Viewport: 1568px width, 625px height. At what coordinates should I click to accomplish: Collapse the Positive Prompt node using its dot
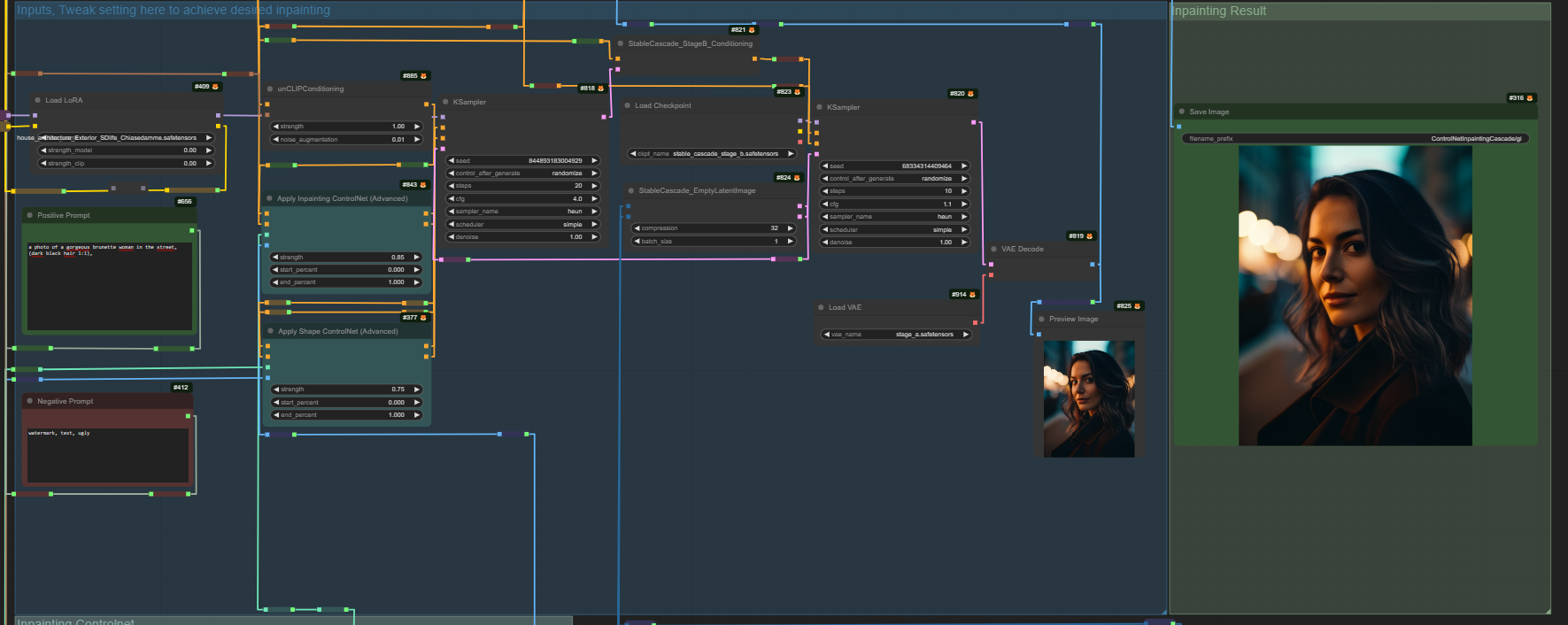29,215
